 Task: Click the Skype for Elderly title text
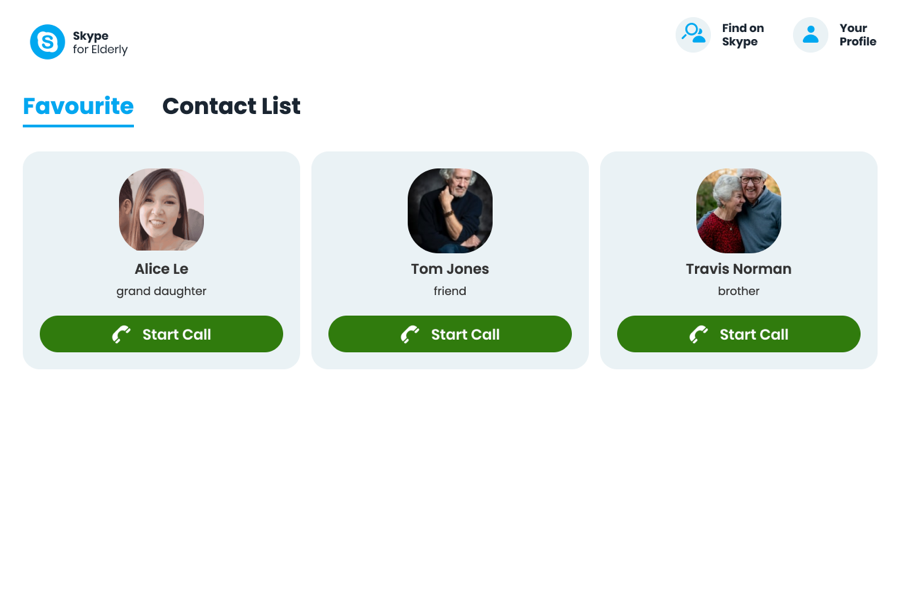100,42
